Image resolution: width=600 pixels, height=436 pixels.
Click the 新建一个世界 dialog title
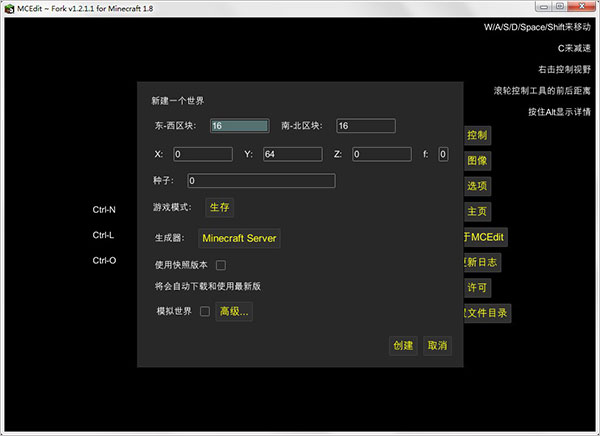(178, 101)
